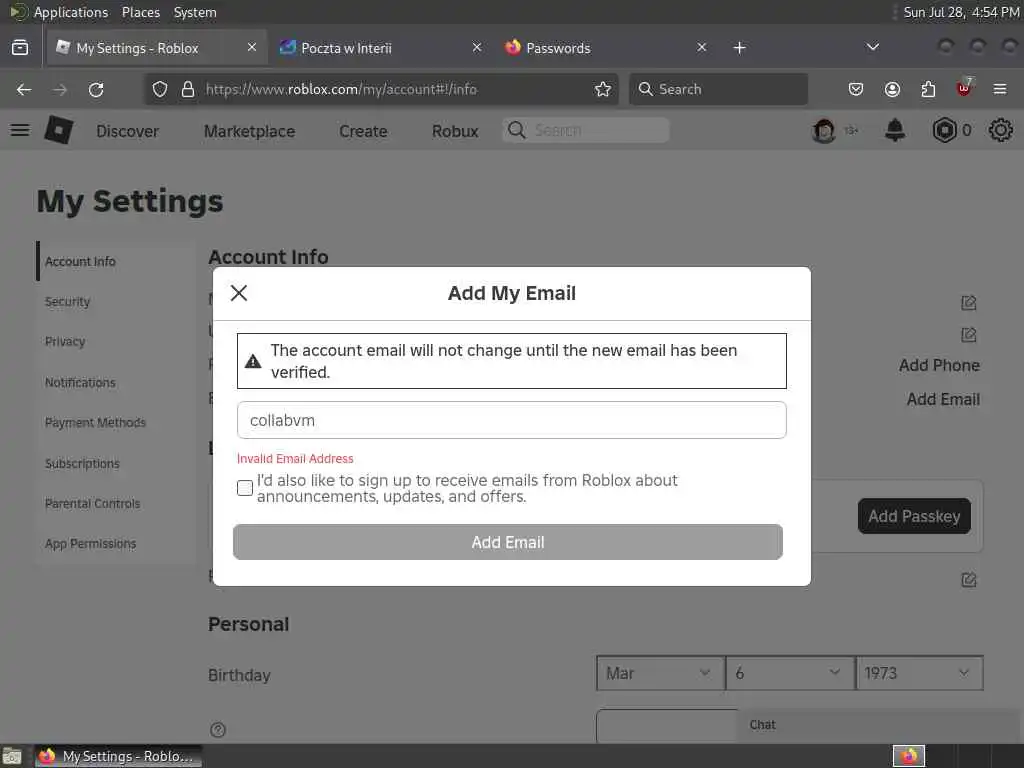Reload the current page
Image resolution: width=1024 pixels, height=768 pixels.
(96, 89)
